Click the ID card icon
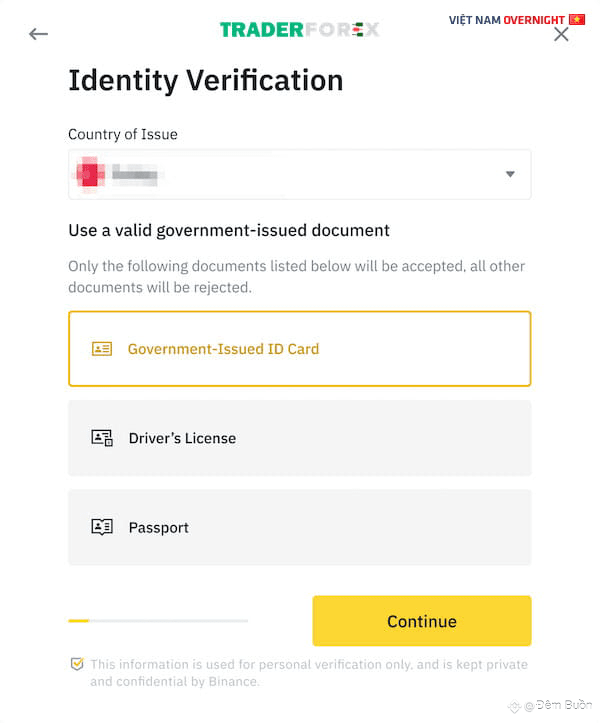The width and height of the screenshot is (600, 723). [102, 349]
